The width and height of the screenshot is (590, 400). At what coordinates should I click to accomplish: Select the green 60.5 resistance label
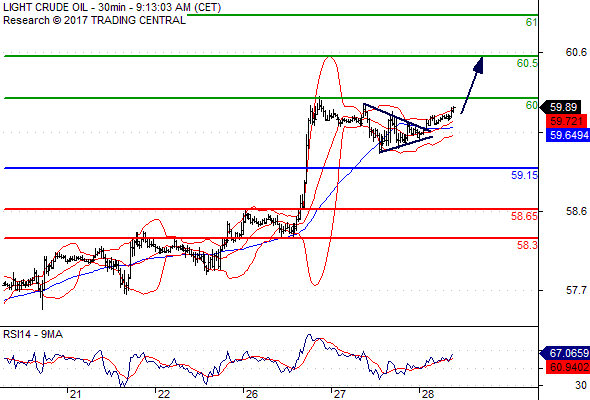pos(527,63)
